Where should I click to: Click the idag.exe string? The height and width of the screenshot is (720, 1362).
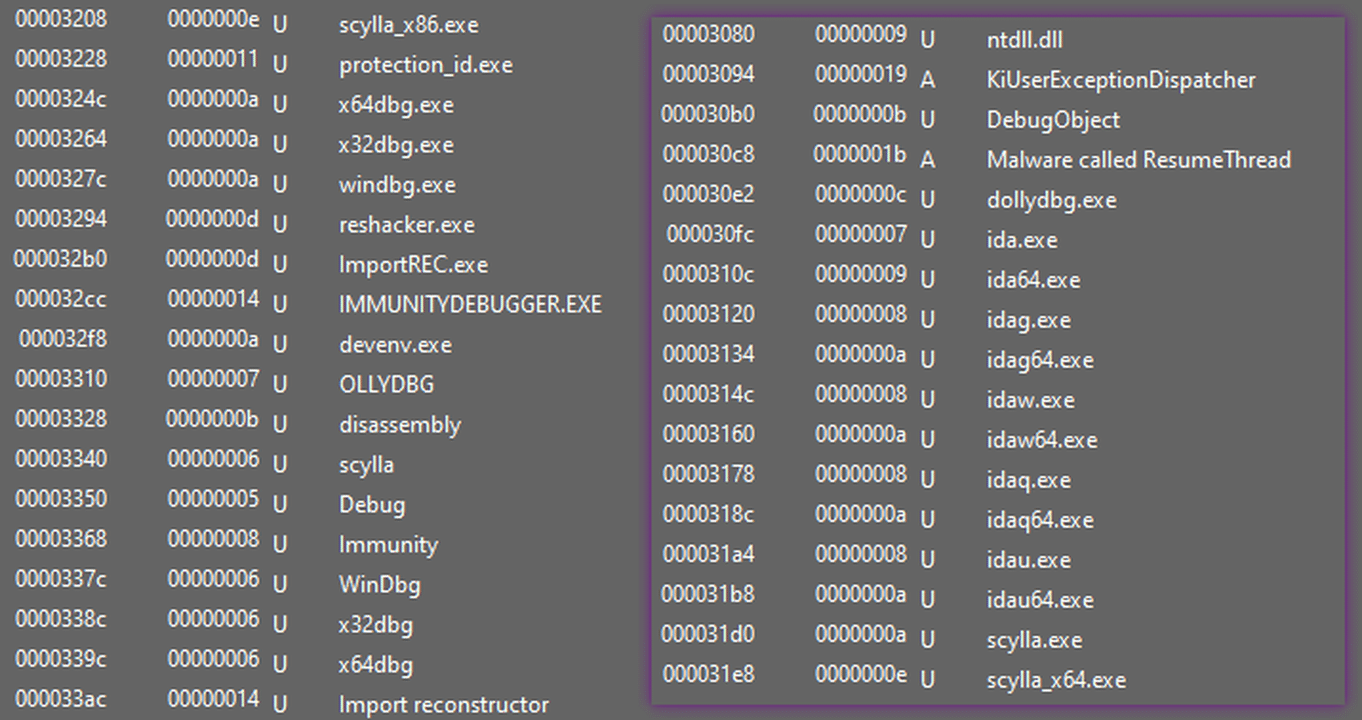click(1028, 320)
